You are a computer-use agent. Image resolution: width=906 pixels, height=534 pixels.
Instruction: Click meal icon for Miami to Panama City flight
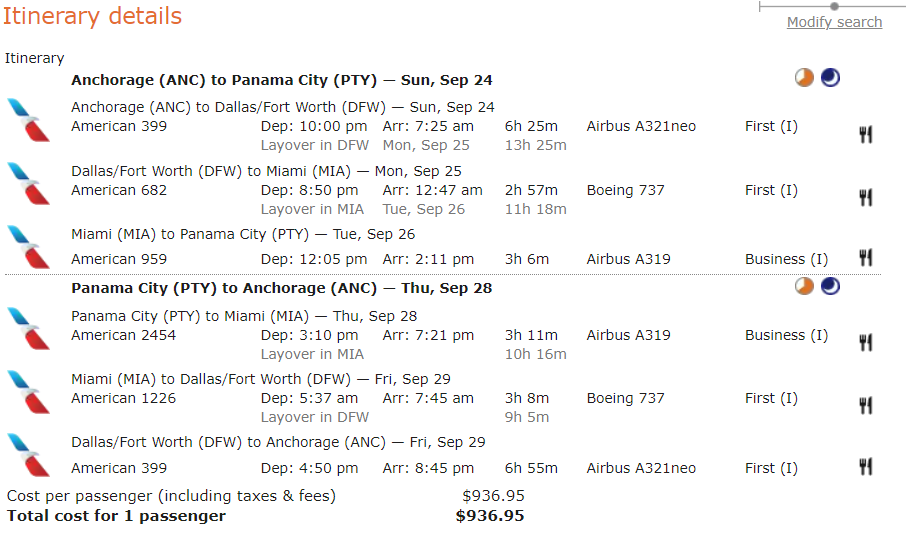pos(866,258)
